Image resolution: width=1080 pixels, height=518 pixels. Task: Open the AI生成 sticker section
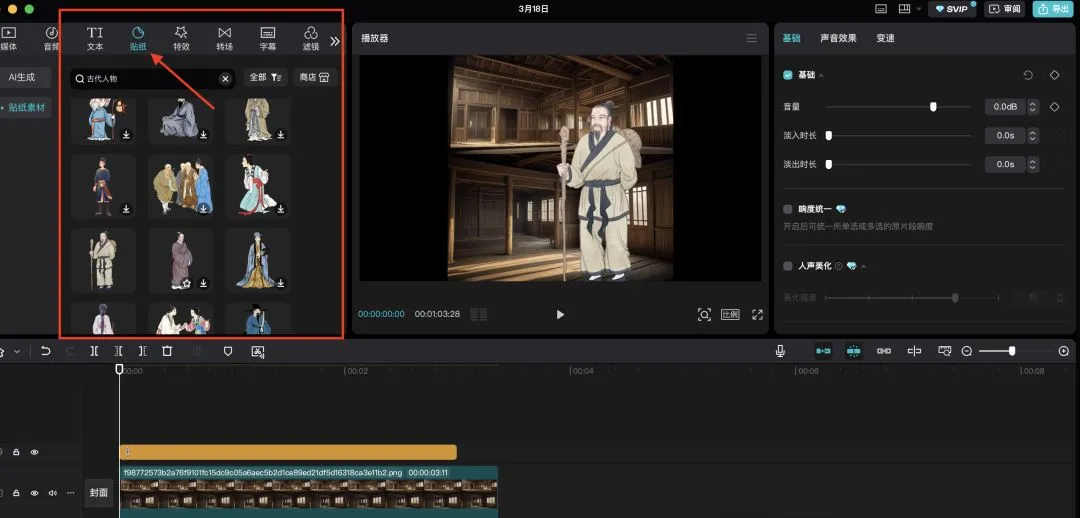tap(22, 77)
